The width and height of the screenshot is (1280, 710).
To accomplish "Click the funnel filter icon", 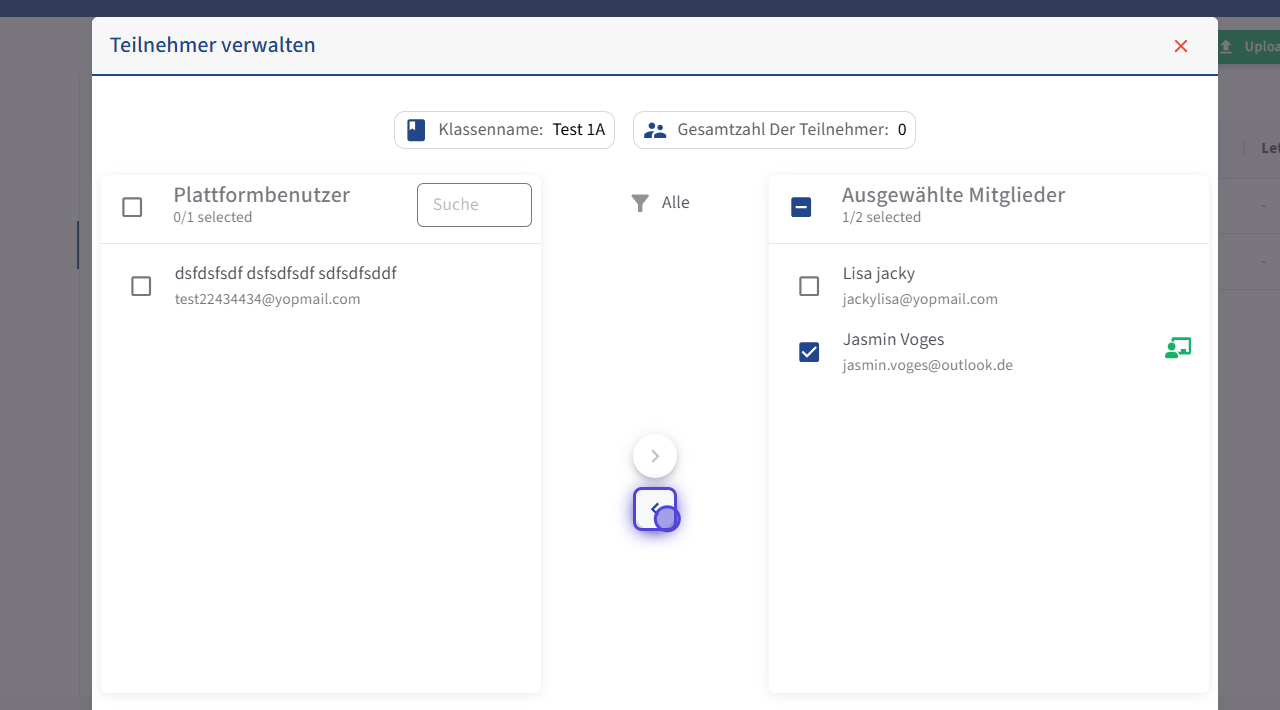I will coord(640,203).
